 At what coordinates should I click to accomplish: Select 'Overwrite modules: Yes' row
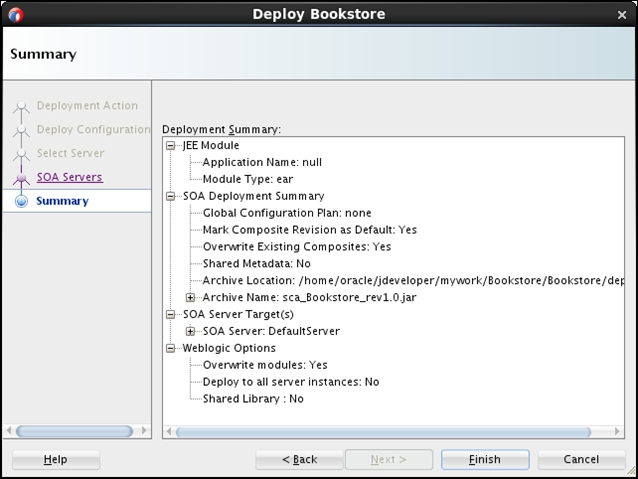(265, 365)
